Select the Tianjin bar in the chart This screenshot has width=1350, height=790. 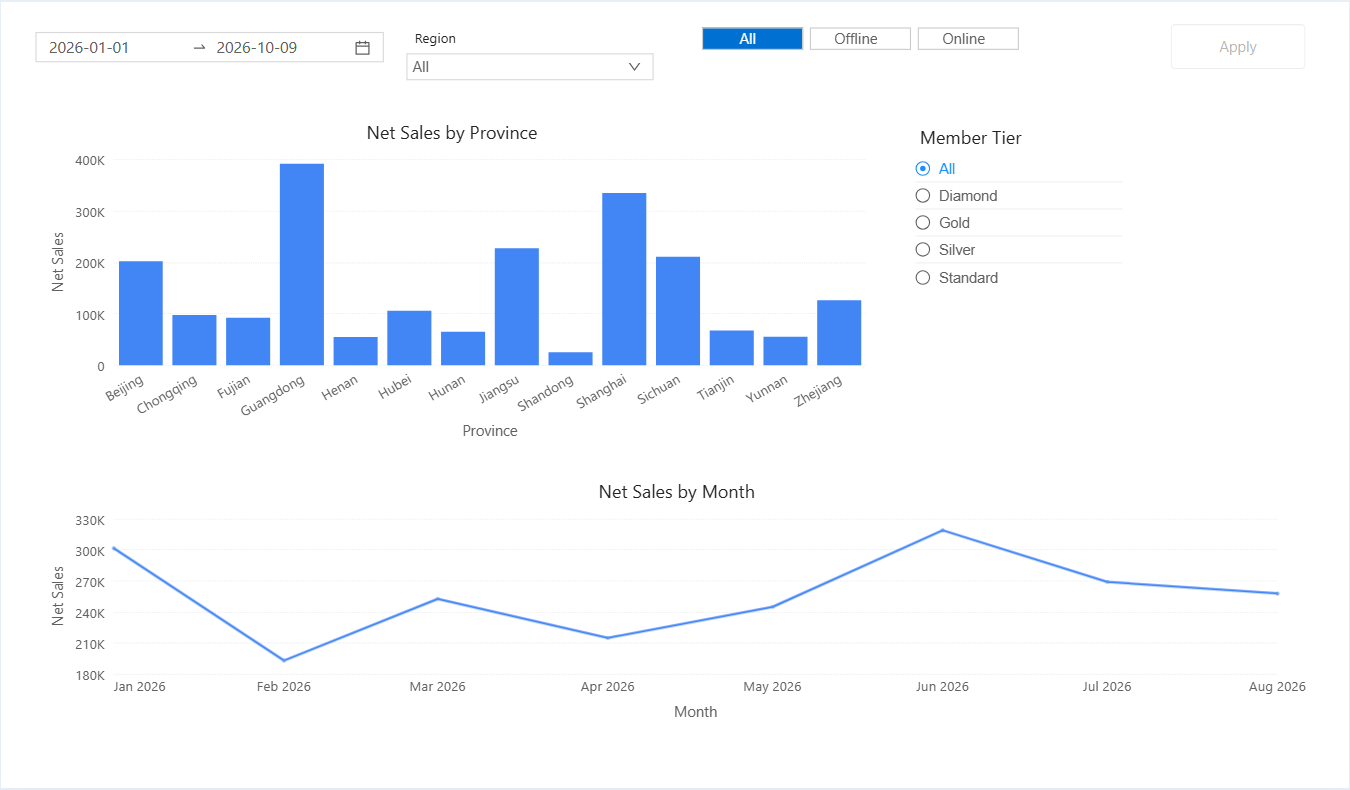732,348
